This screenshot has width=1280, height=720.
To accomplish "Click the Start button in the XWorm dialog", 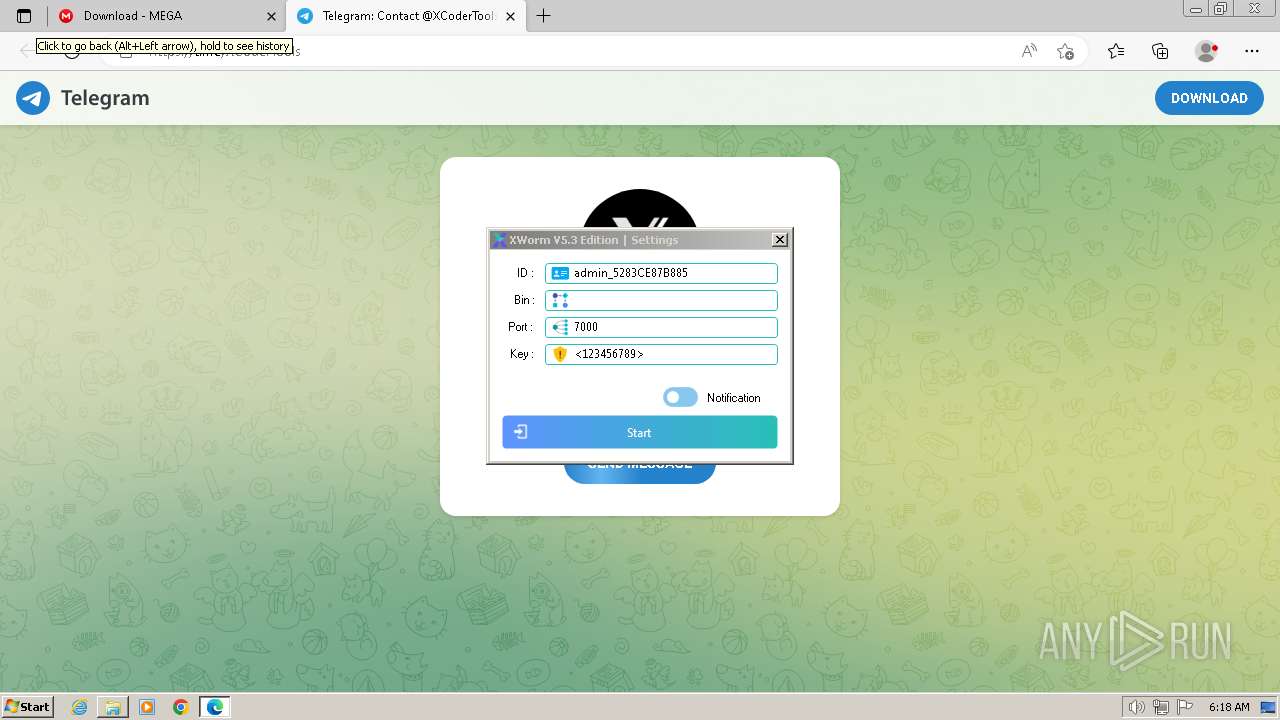I will coord(640,432).
